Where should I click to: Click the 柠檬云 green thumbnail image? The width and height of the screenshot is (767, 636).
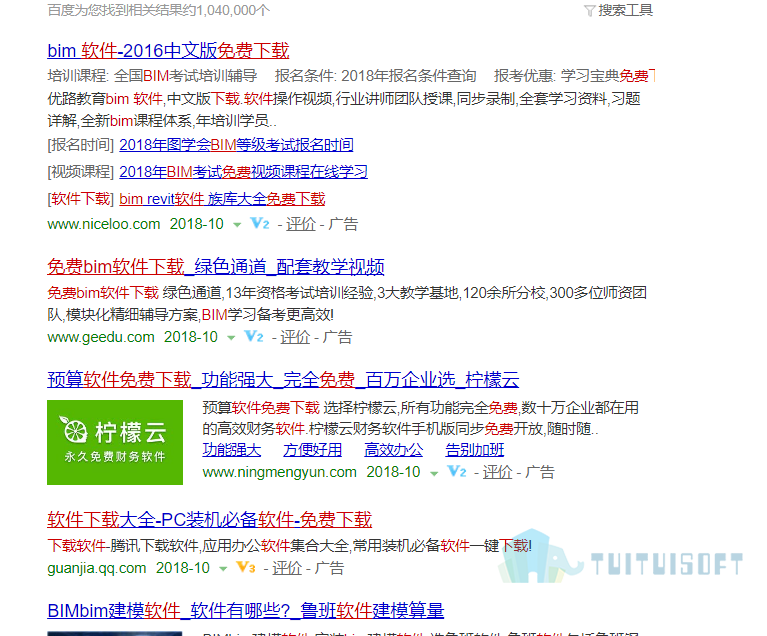click(x=115, y=442)
